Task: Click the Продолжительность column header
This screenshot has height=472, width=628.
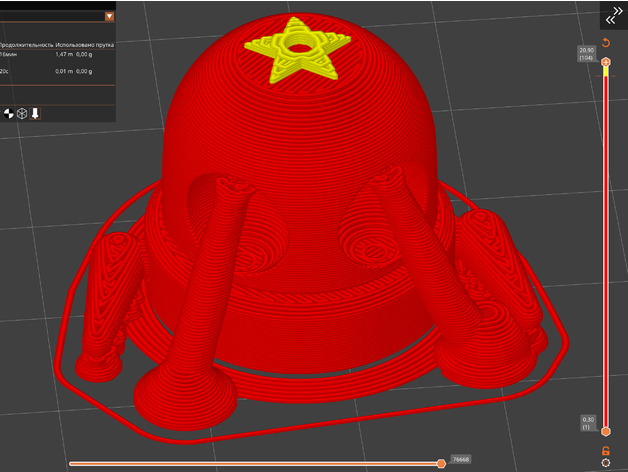Action: click(x=25, y=45)
